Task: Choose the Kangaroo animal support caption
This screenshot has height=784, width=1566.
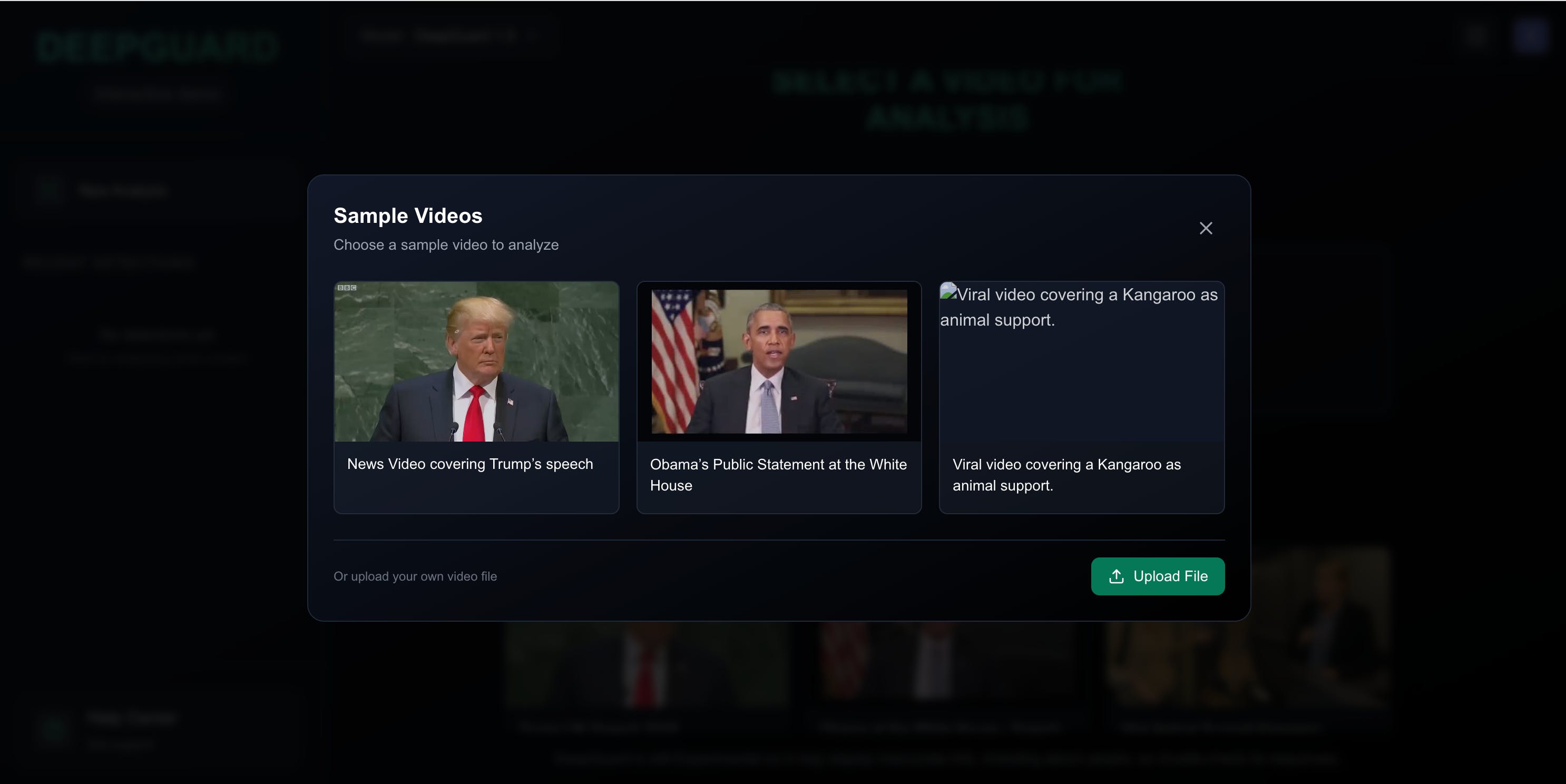Action: point(1066,475)
